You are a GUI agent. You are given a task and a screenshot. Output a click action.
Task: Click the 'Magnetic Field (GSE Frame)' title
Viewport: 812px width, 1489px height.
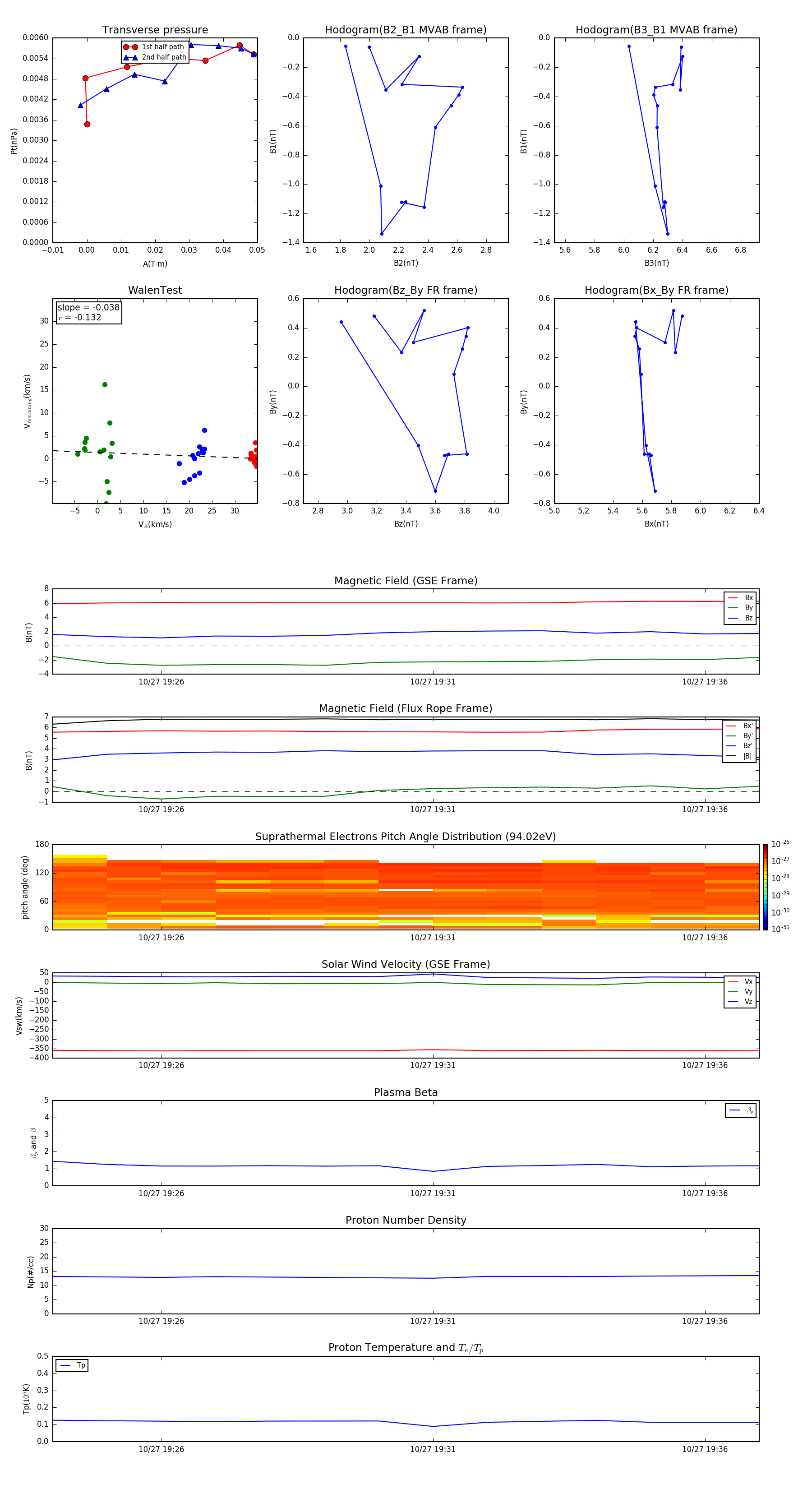[x=406, y=581]
